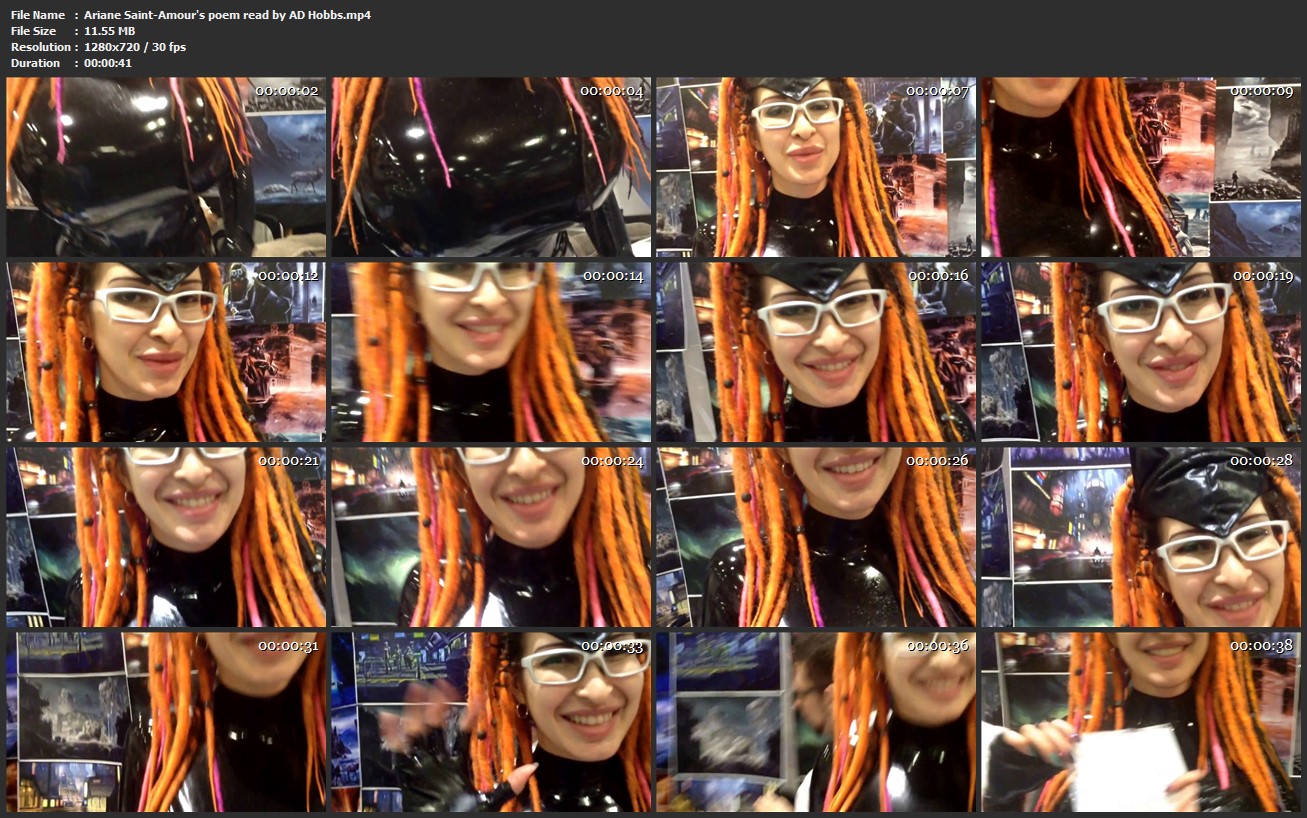
Task: Pick the 00:00:38 preview frame
Action: pyautogui.click(x=1141, y=722)
